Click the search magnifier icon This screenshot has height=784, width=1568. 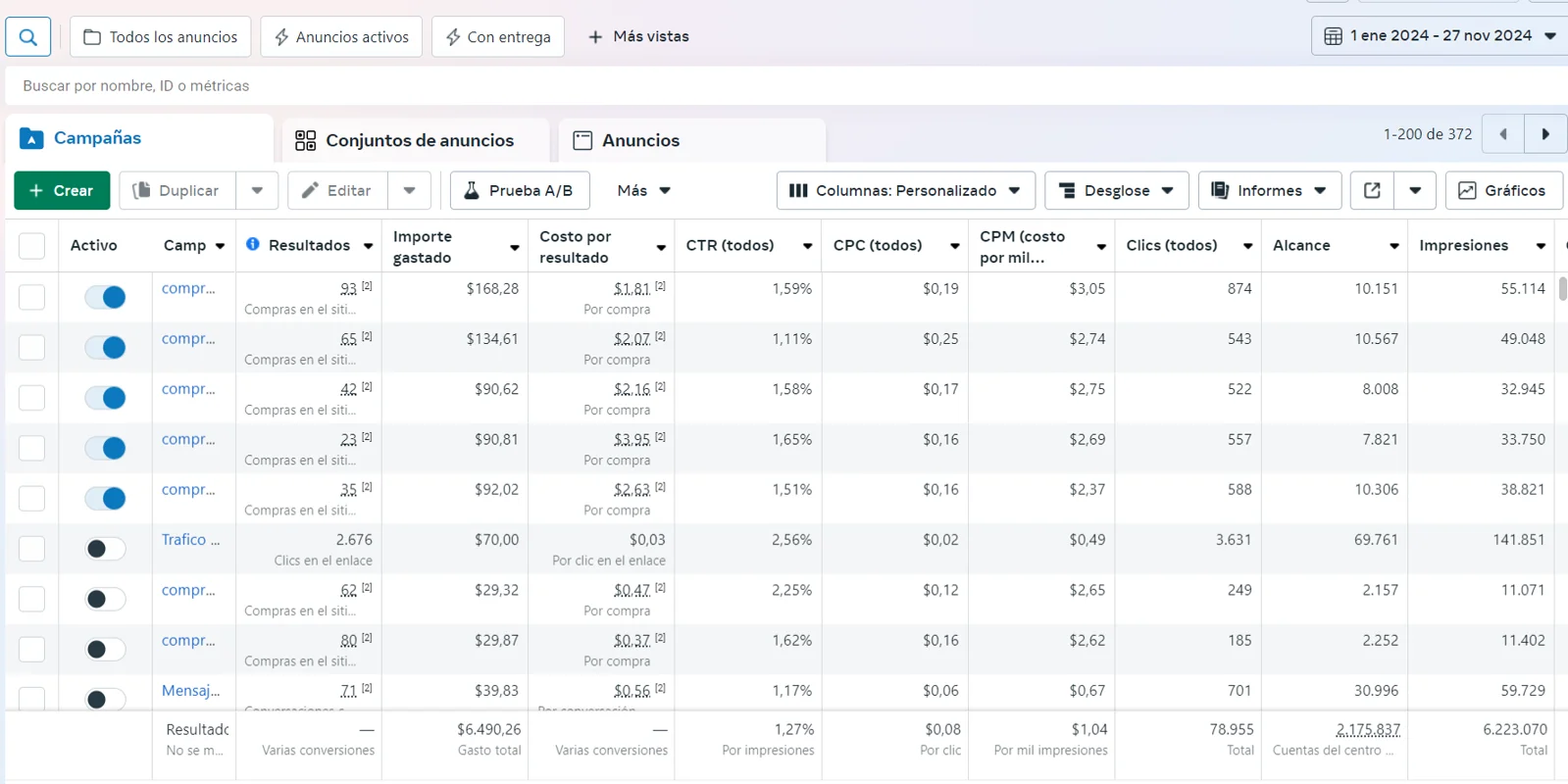tap(27, 37)
